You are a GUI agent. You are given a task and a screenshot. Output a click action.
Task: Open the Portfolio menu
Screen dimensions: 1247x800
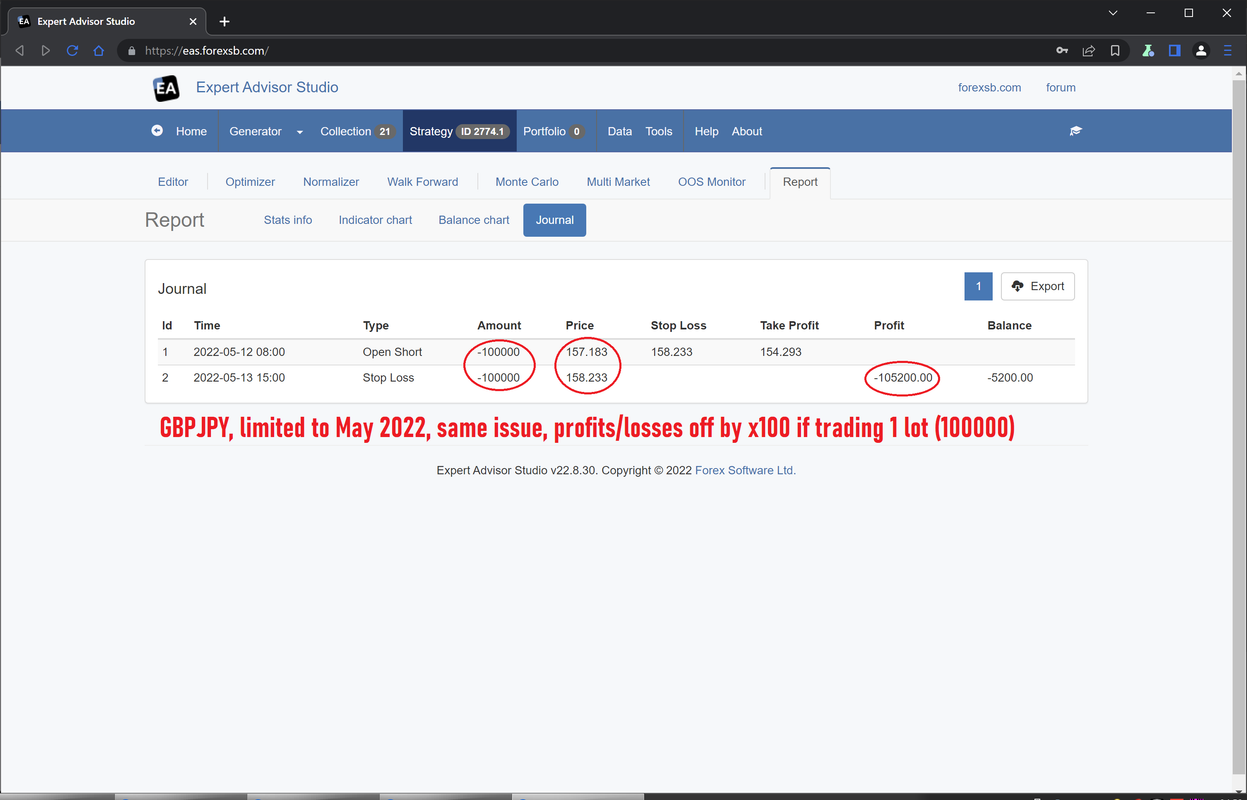click(x=554, y=131)
